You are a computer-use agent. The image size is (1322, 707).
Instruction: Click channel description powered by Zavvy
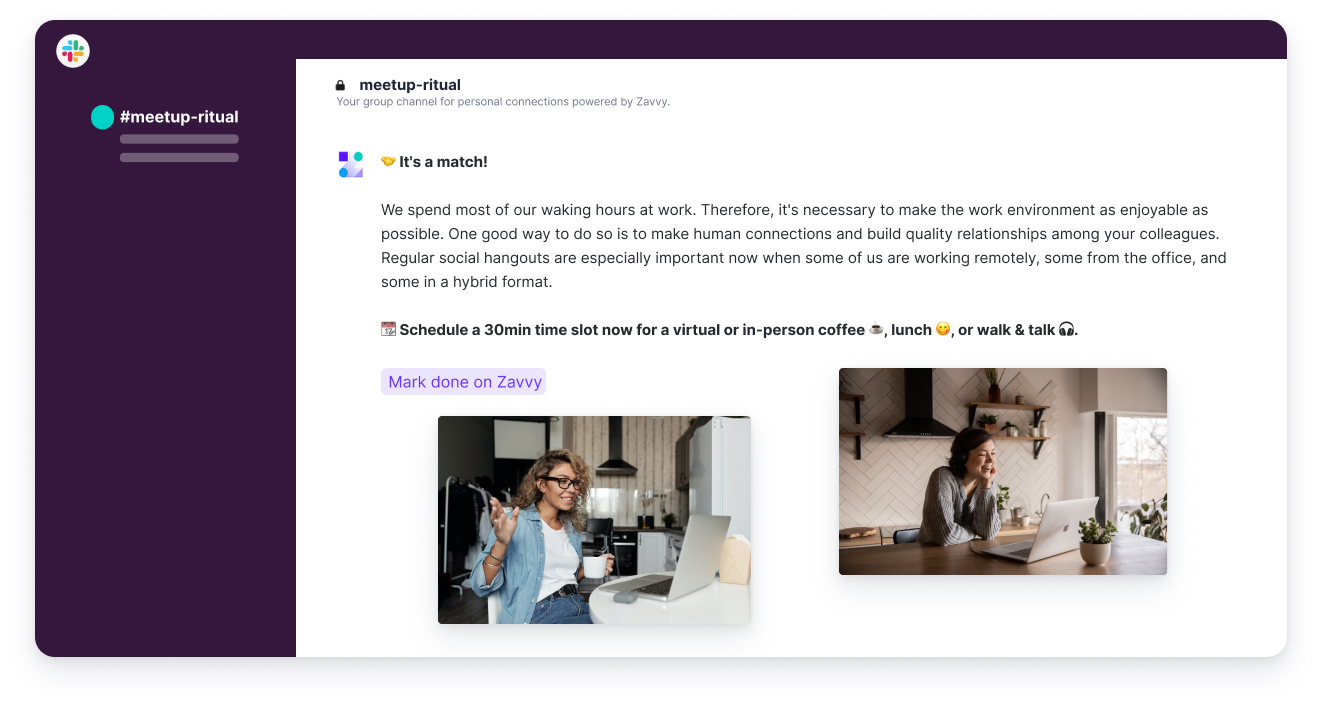click(503, 102)
